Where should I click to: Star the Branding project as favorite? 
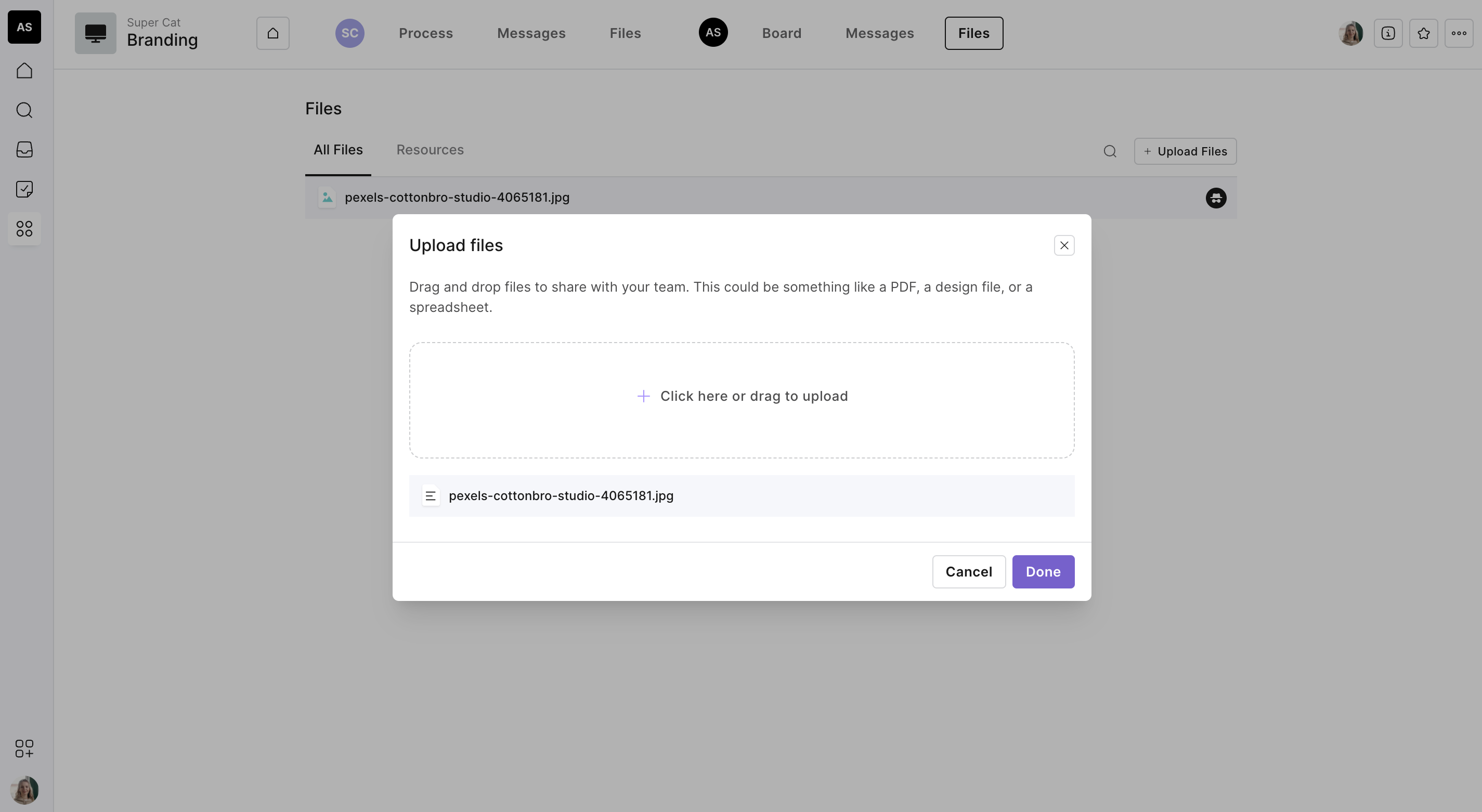[x=1423, y=33]
